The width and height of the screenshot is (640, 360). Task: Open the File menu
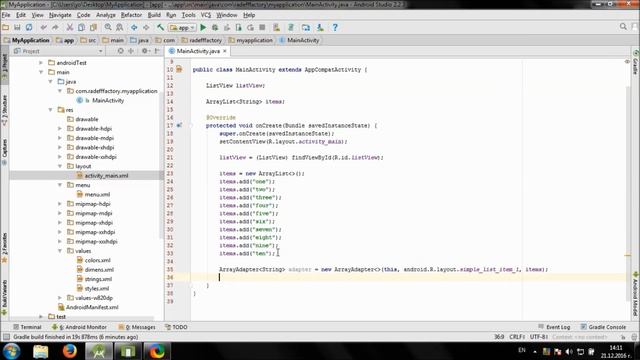tap(6, 15)
